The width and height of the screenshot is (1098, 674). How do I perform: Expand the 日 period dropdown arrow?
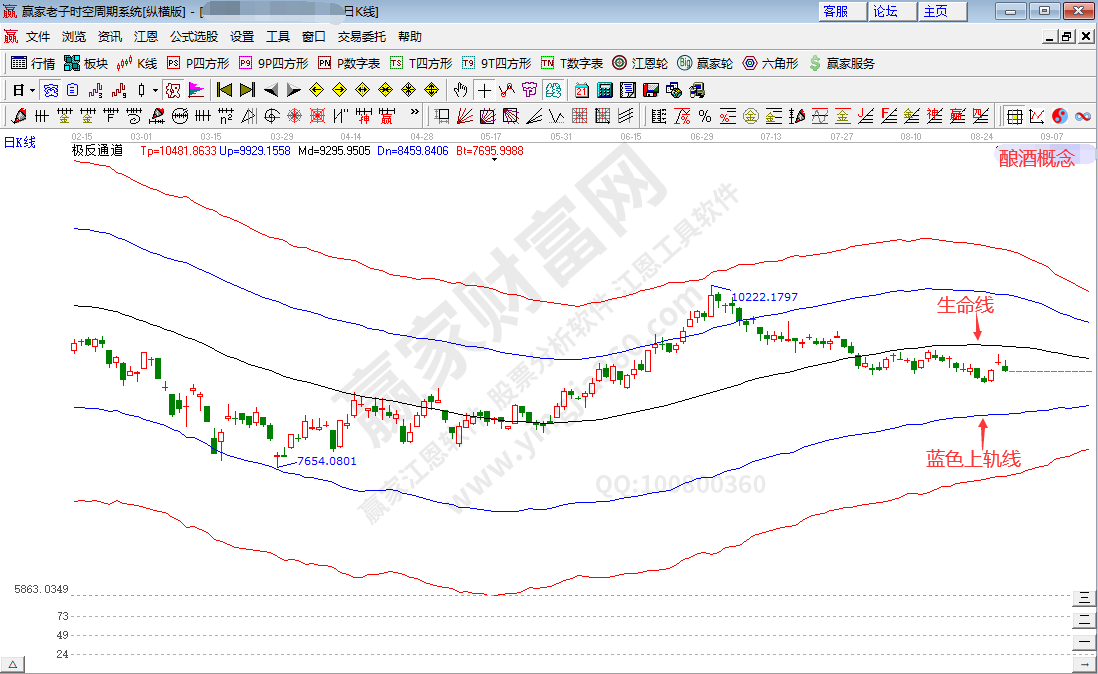(x=33, y=90)
